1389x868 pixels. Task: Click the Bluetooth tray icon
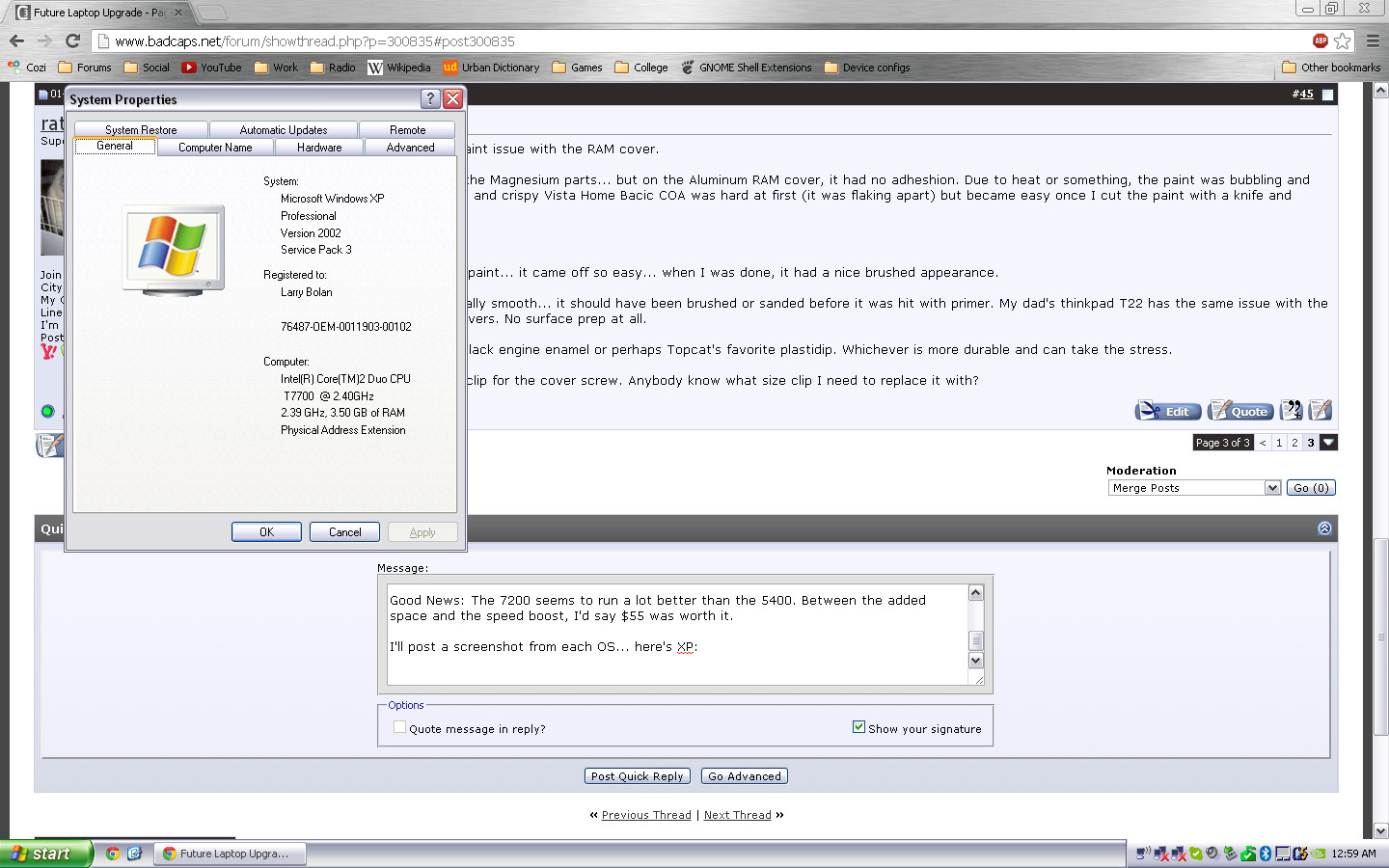1265,854
